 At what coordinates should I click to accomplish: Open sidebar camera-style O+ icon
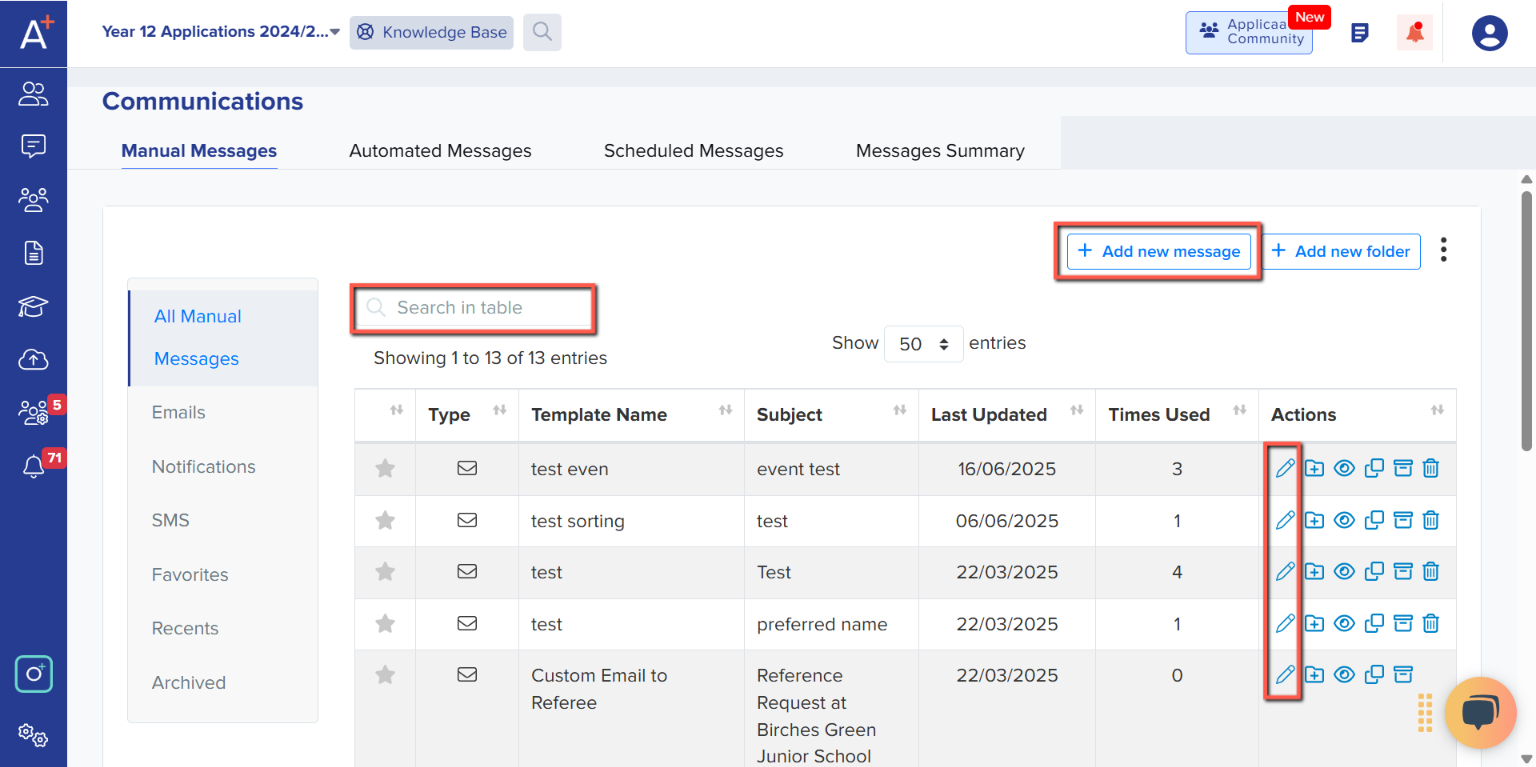33,674
